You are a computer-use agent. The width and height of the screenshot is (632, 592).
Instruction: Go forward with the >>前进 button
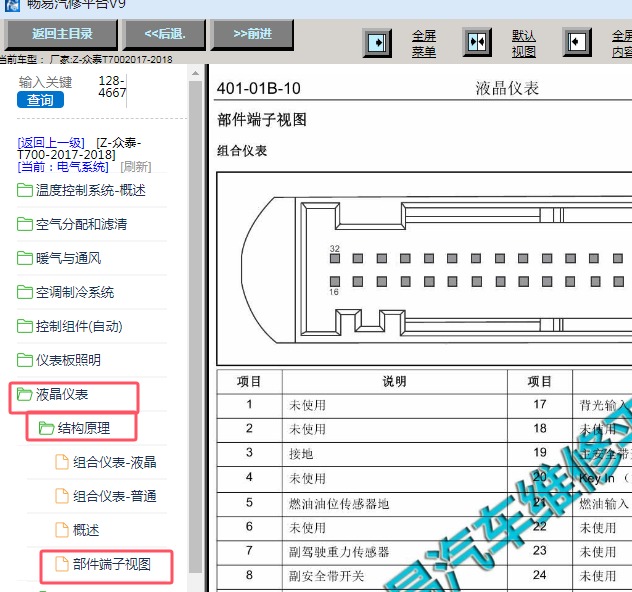click(252, 34)
